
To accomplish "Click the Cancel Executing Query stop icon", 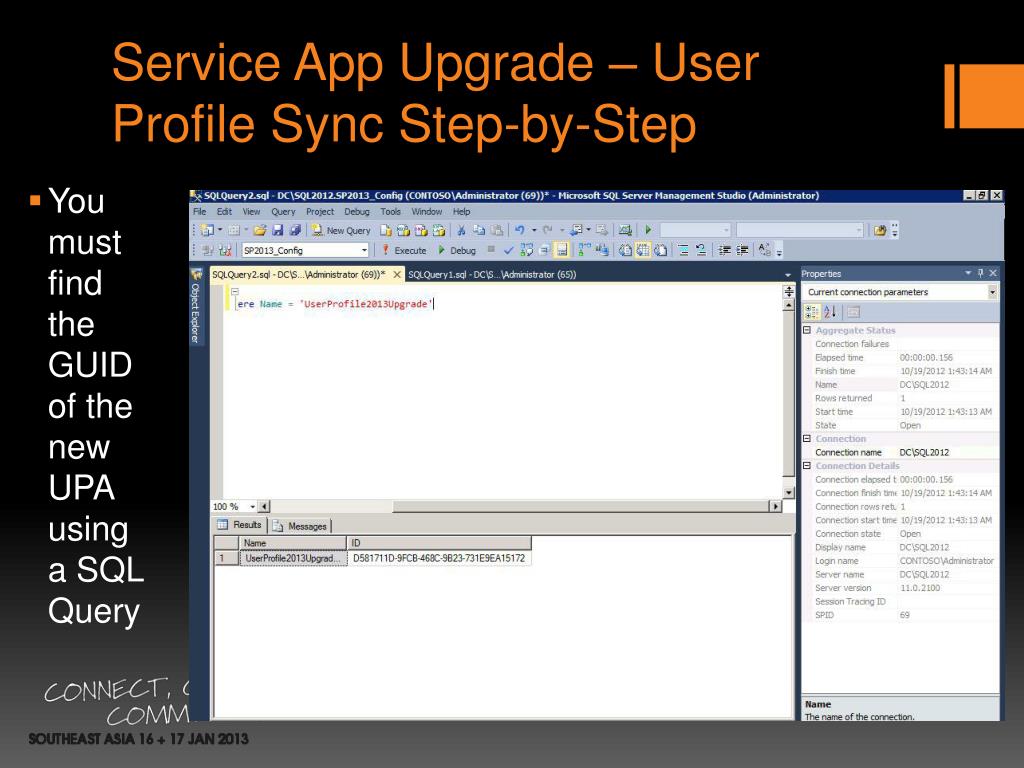I will click(x=491, y=249).
